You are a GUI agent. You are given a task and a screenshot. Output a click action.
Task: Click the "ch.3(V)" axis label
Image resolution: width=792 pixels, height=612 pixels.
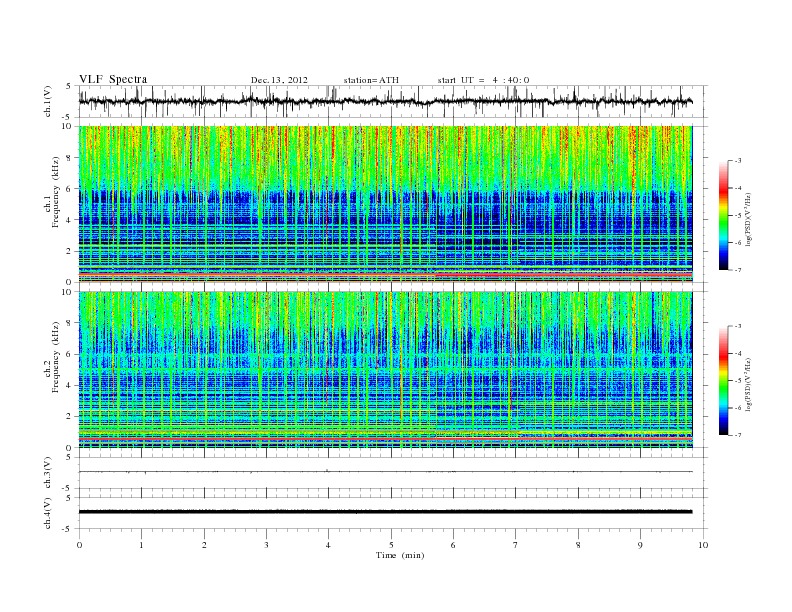48,473
